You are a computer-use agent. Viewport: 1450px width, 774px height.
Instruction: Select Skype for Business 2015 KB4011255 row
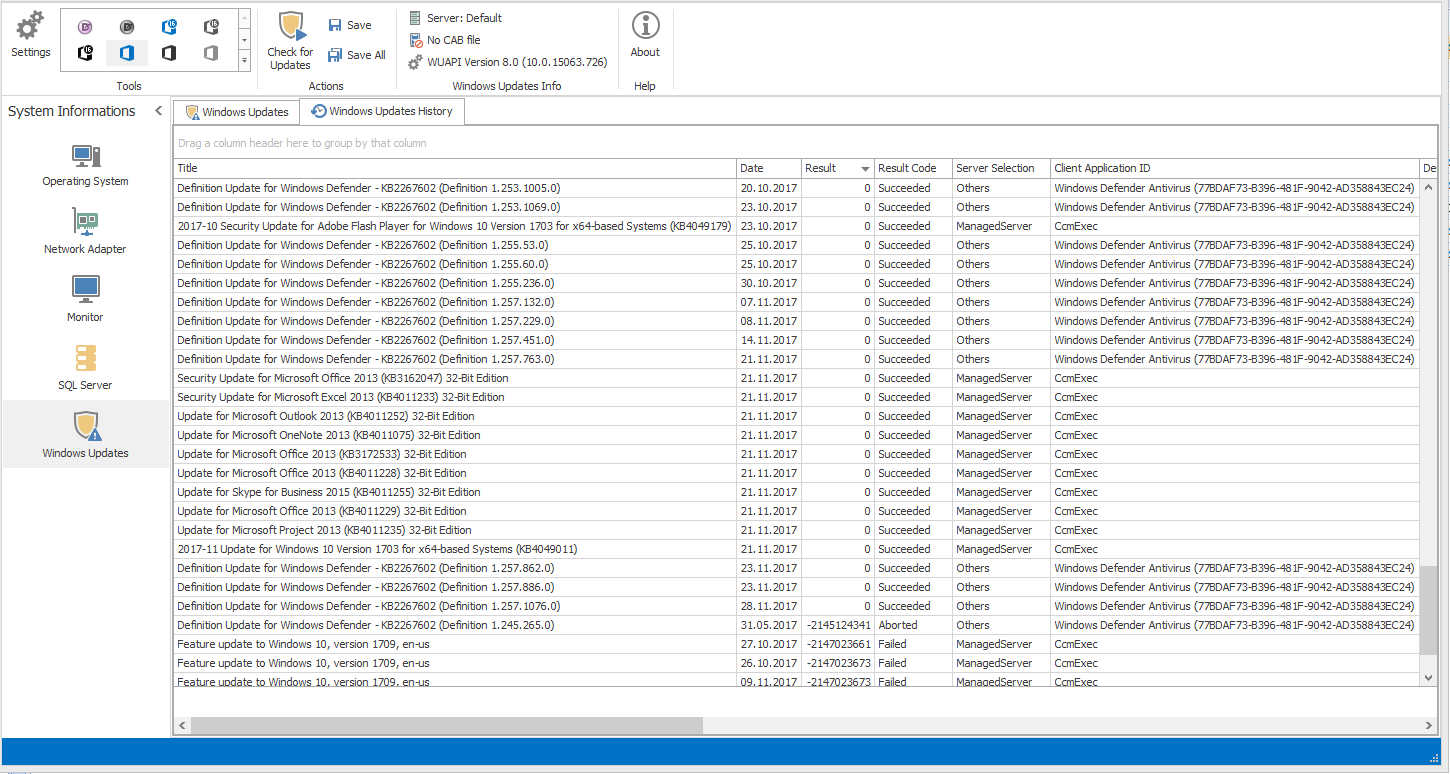797,492
